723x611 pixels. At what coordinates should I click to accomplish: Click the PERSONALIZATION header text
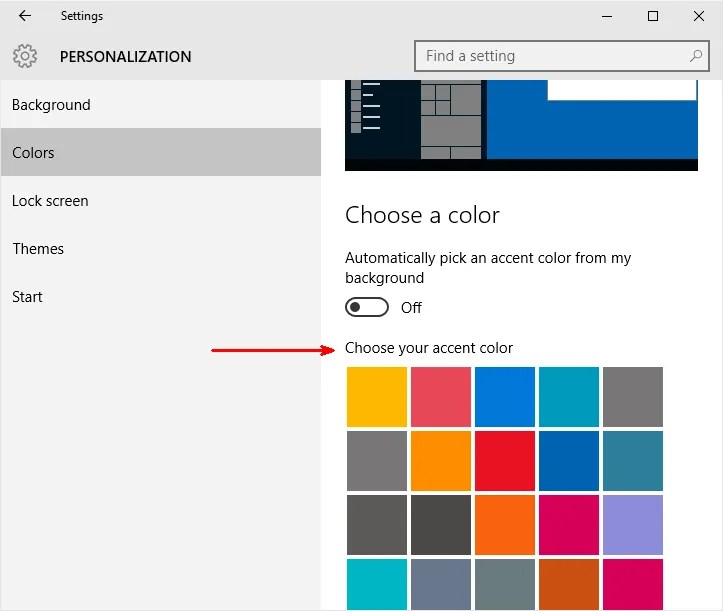point(125,56)
